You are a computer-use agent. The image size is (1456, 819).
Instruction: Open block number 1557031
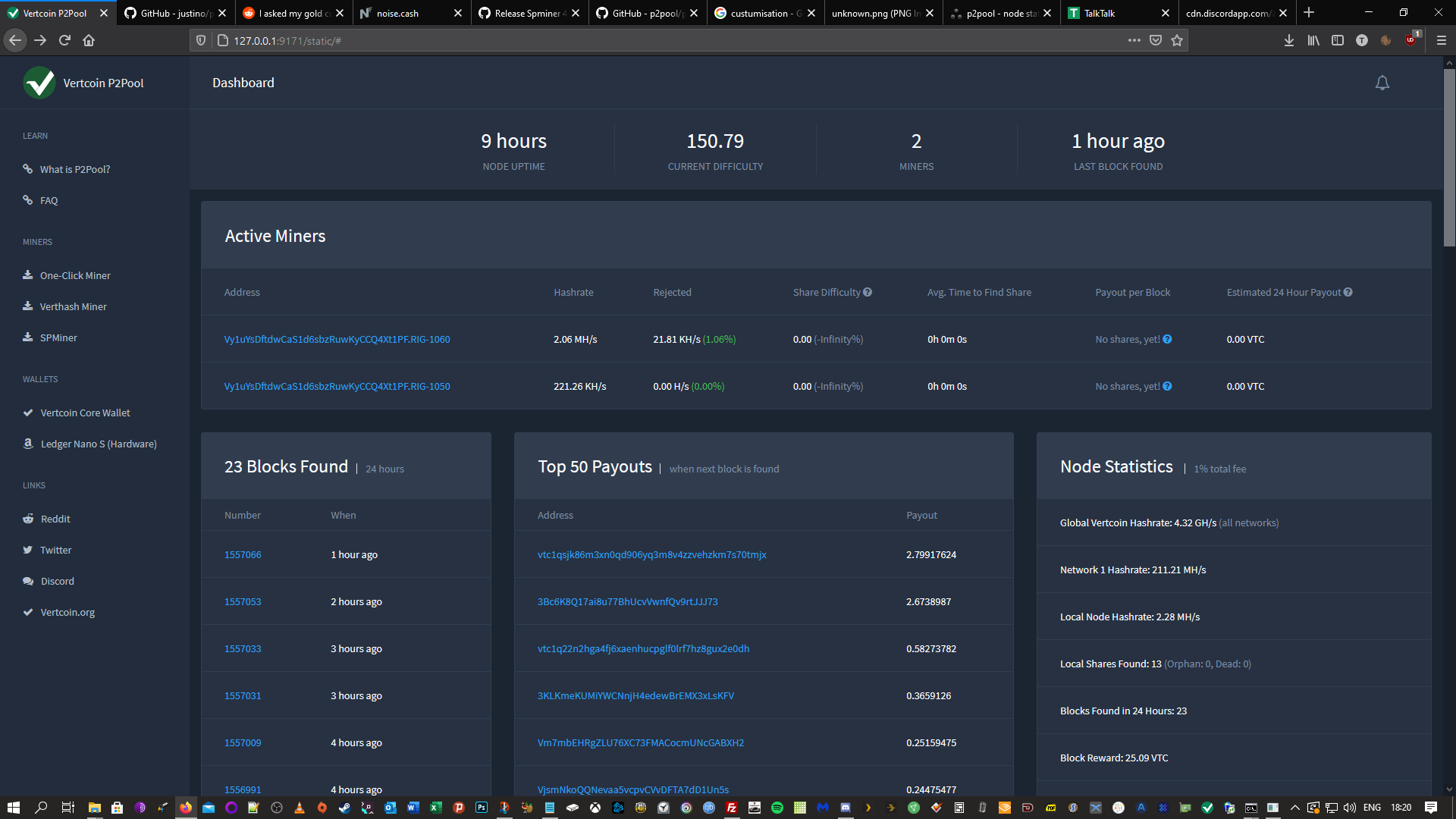pyautogui.click(x=243, y=695)
